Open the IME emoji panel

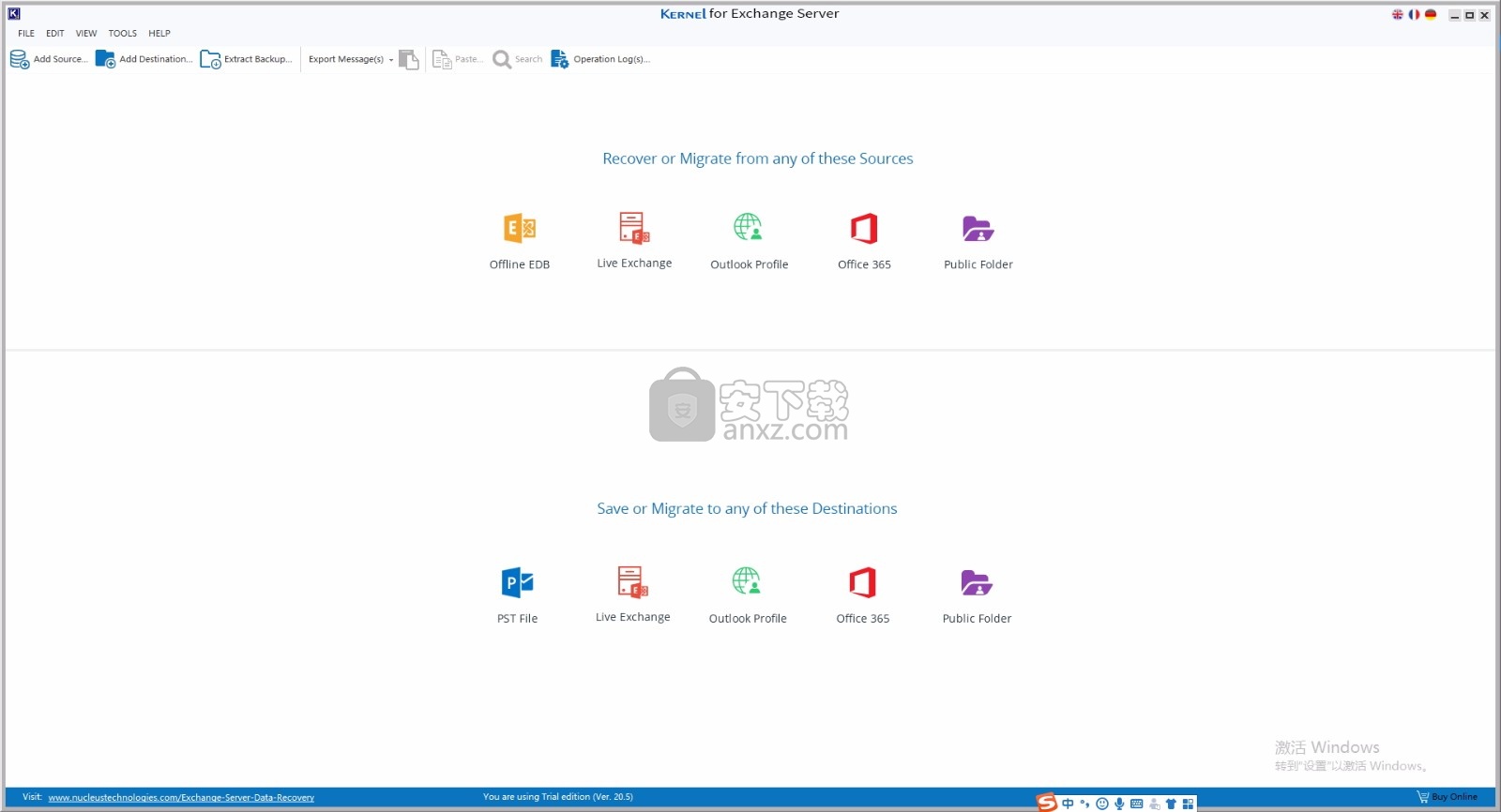1102,804
